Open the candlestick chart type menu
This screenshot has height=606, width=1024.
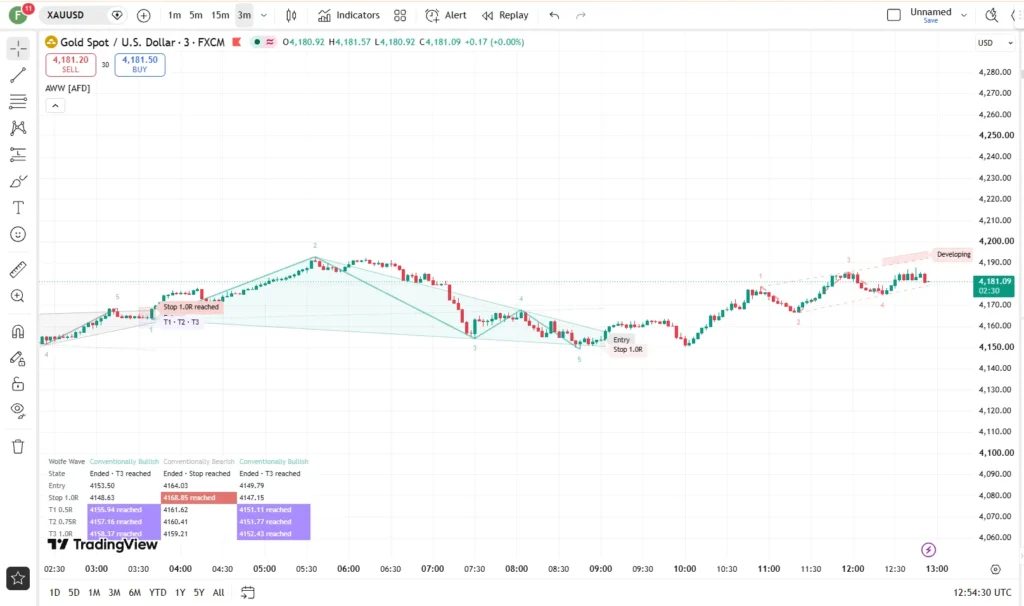[x=291, y=15]
